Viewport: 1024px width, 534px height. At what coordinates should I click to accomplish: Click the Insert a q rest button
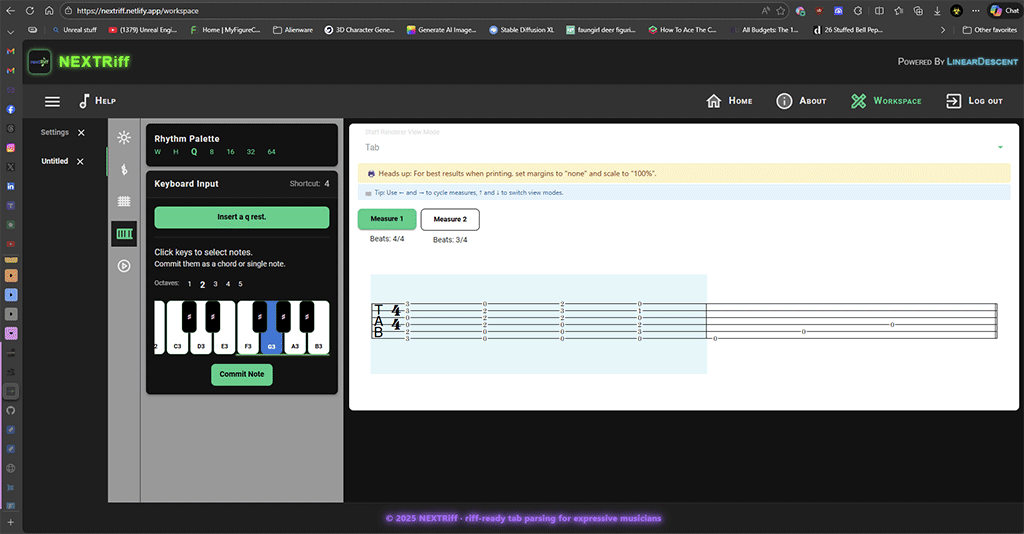pos(241,217)
